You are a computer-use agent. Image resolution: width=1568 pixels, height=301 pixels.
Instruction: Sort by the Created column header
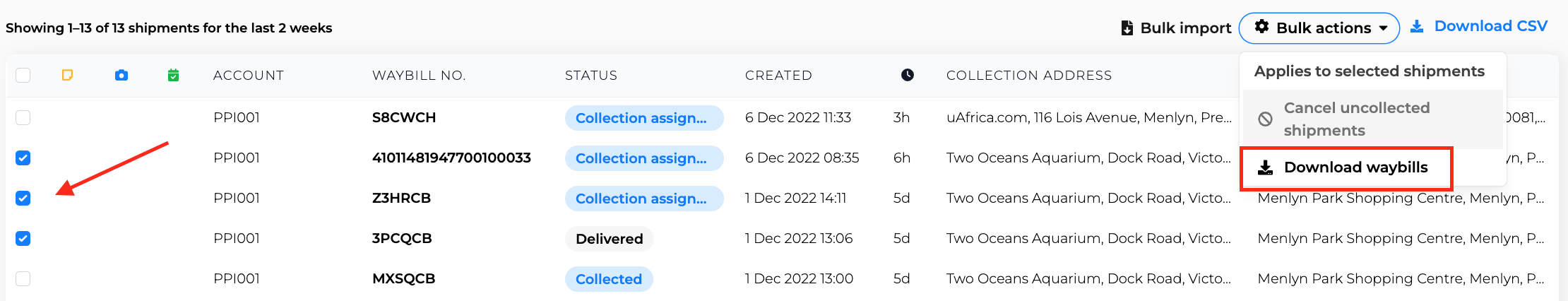click(x=778, y=76)
